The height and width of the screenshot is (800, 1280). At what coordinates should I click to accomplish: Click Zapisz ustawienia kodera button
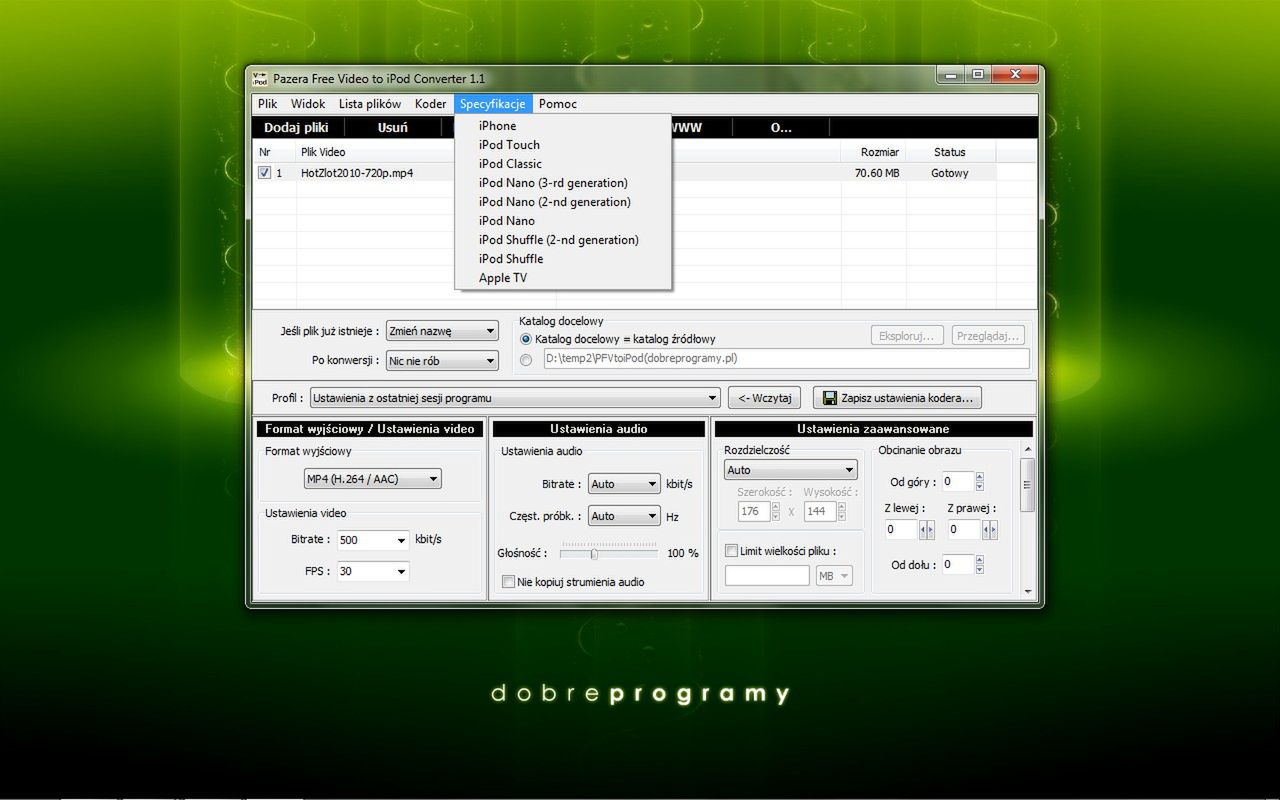[x=897, y=398]
